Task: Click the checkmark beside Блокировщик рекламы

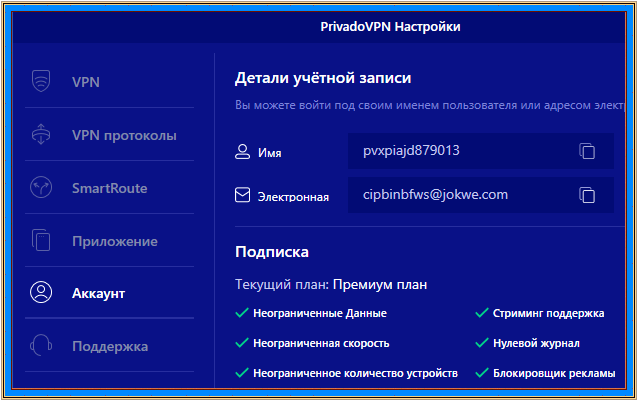Action: [482, 372]
